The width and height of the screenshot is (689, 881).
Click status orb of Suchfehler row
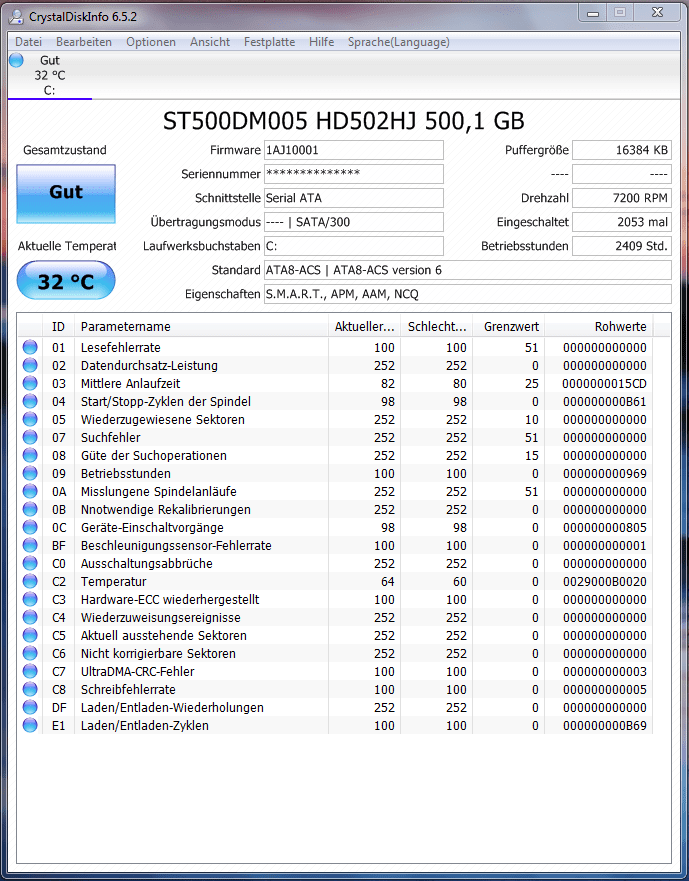tap(30, 437)
